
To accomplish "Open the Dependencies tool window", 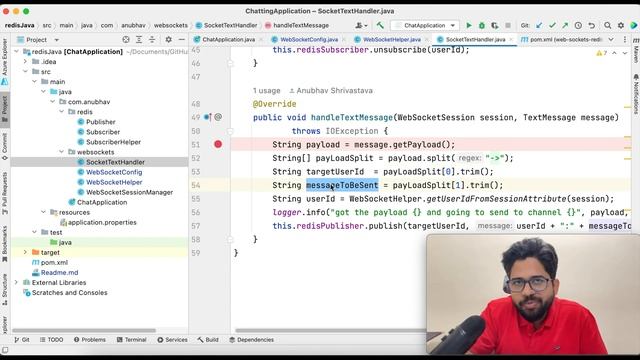I will point(251,340).
